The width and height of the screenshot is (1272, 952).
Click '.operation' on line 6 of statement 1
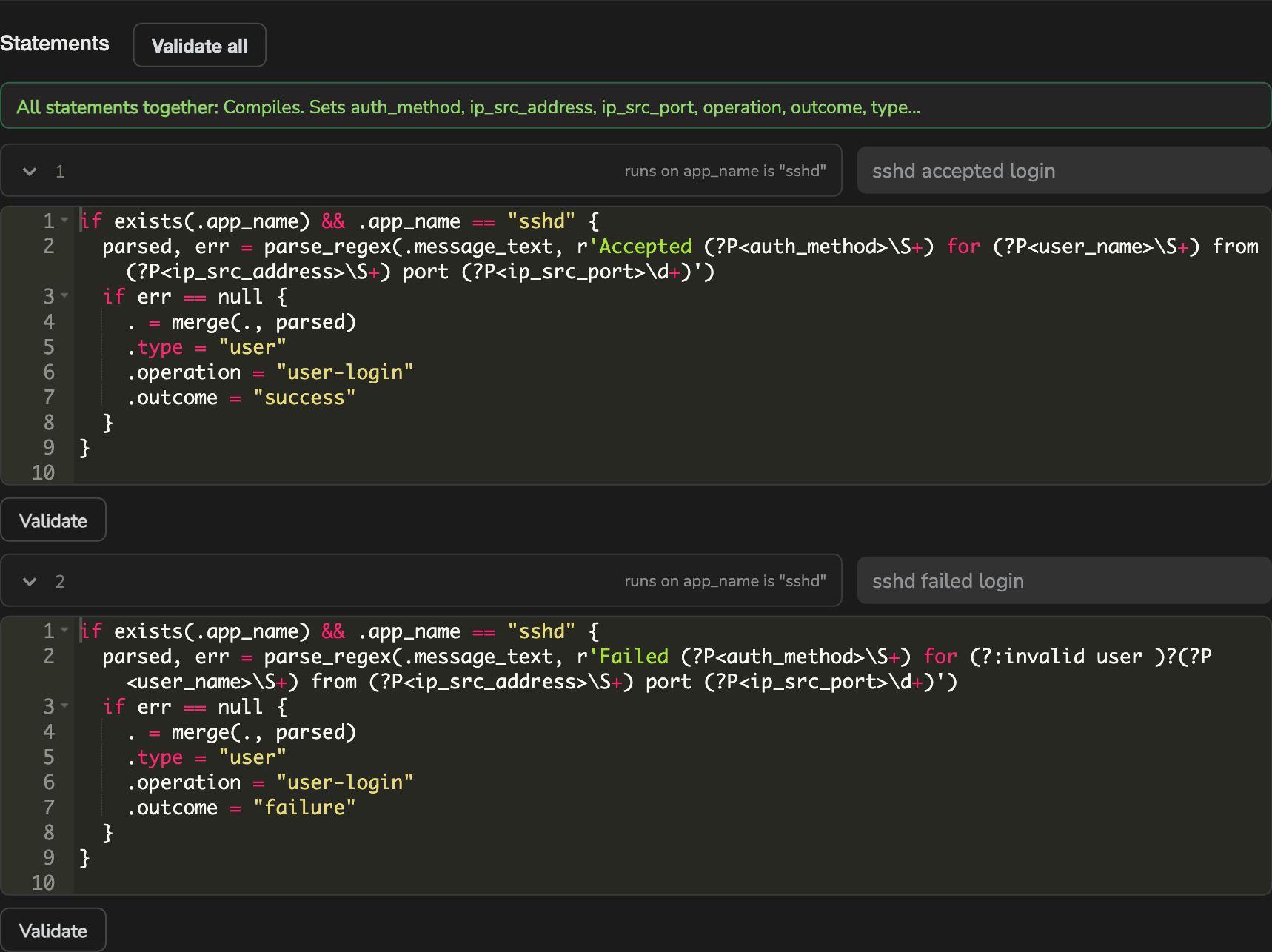184,372
